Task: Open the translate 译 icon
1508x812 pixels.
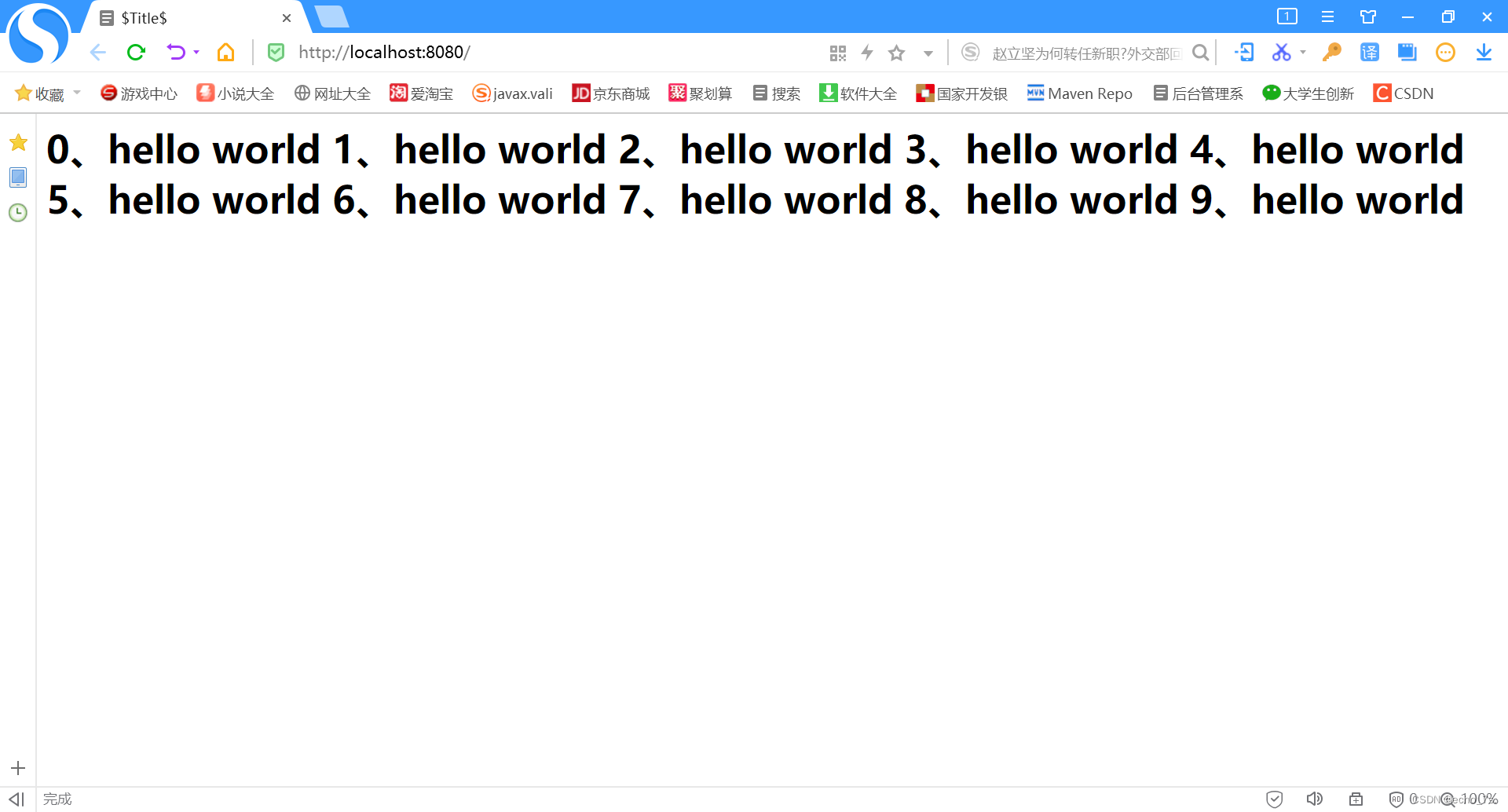Action: (x=1370, y=53)
